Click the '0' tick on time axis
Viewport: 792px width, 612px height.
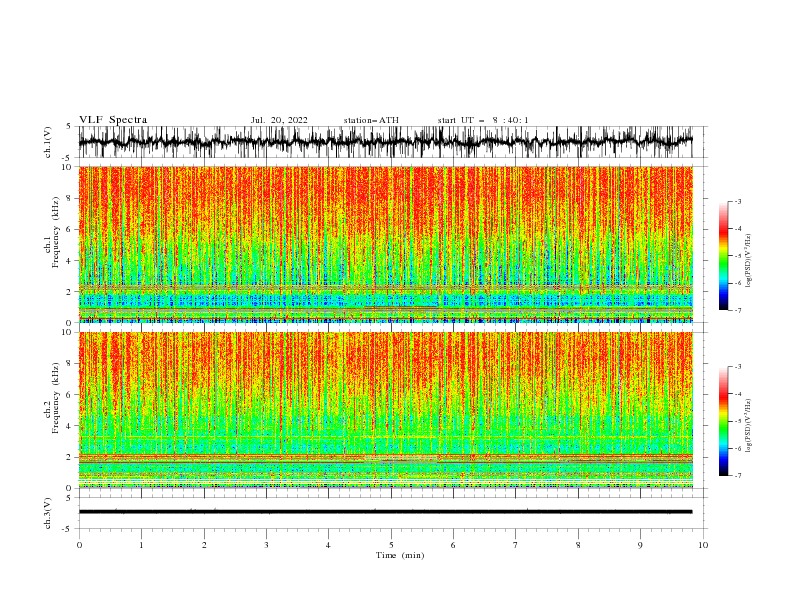(x=79, y=545)
